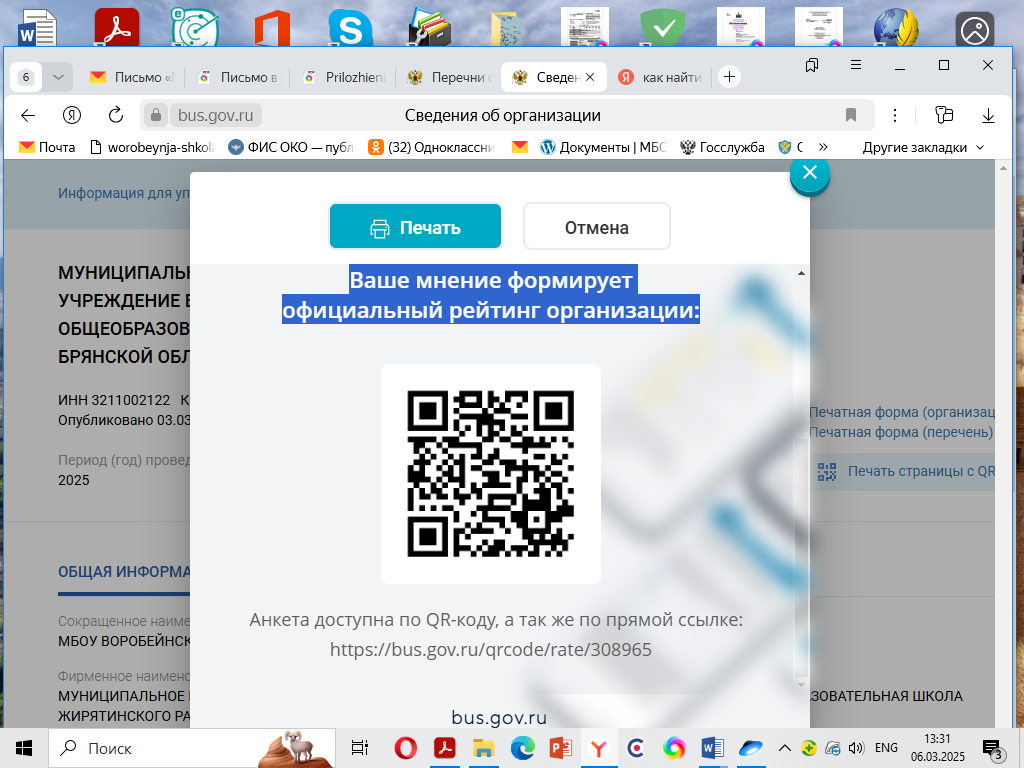
Task: Open the Yandex home button
Action: pyautogui.click(x=72, y=116)
